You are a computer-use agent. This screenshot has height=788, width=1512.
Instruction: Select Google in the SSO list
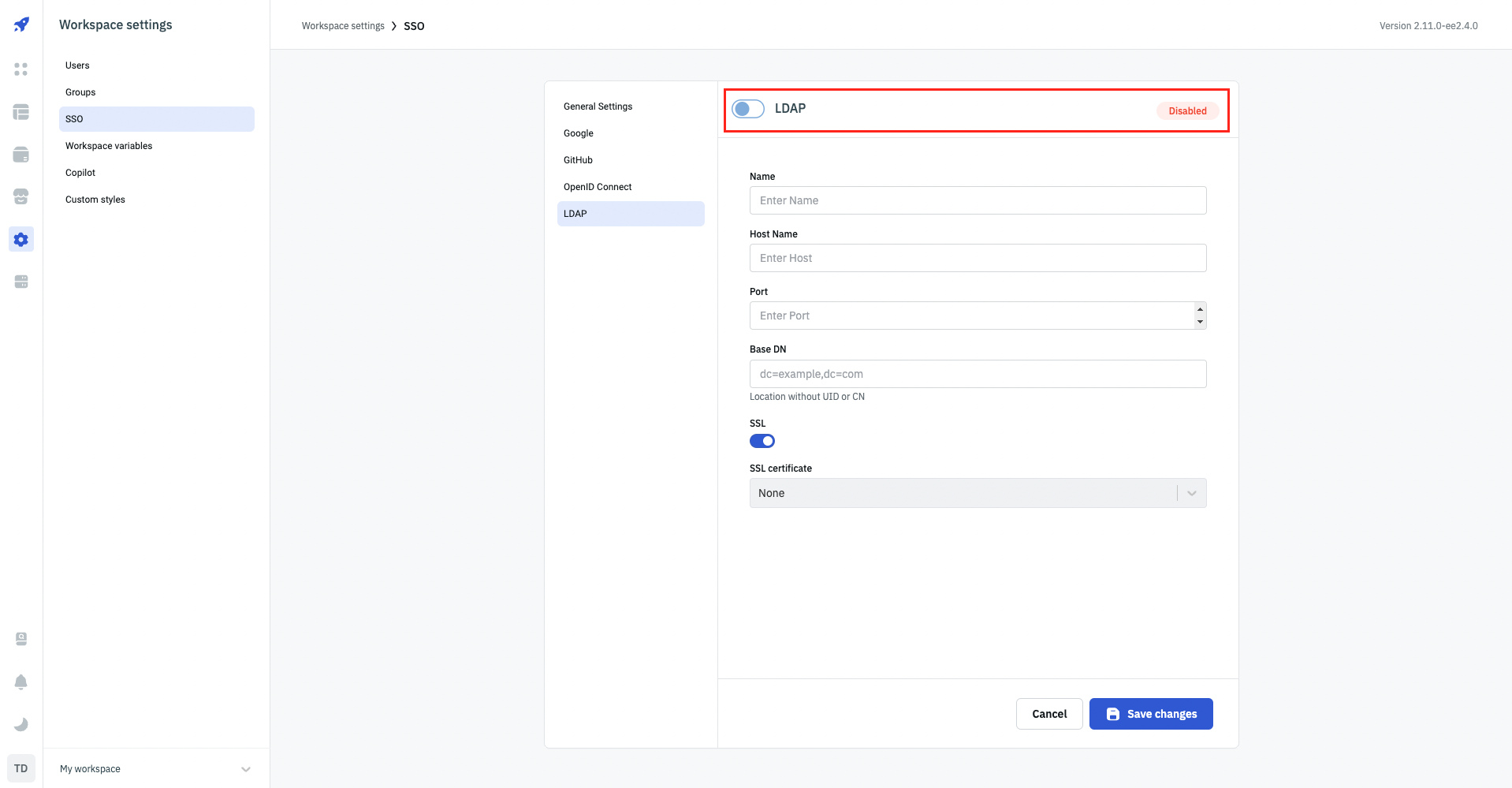(x=579, y=133)
